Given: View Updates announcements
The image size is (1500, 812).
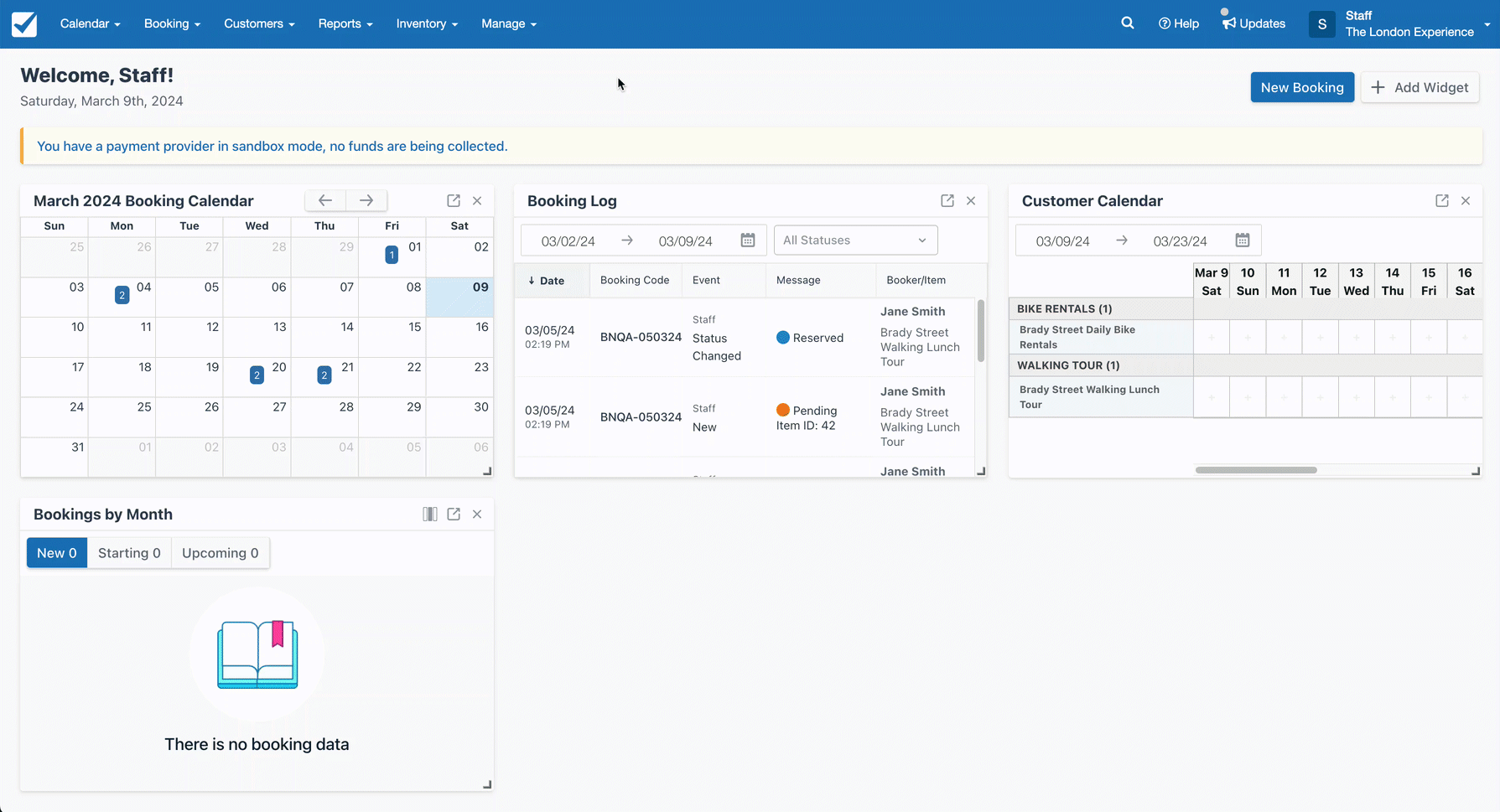Looking at the screenshot, I should (1253, 23).
